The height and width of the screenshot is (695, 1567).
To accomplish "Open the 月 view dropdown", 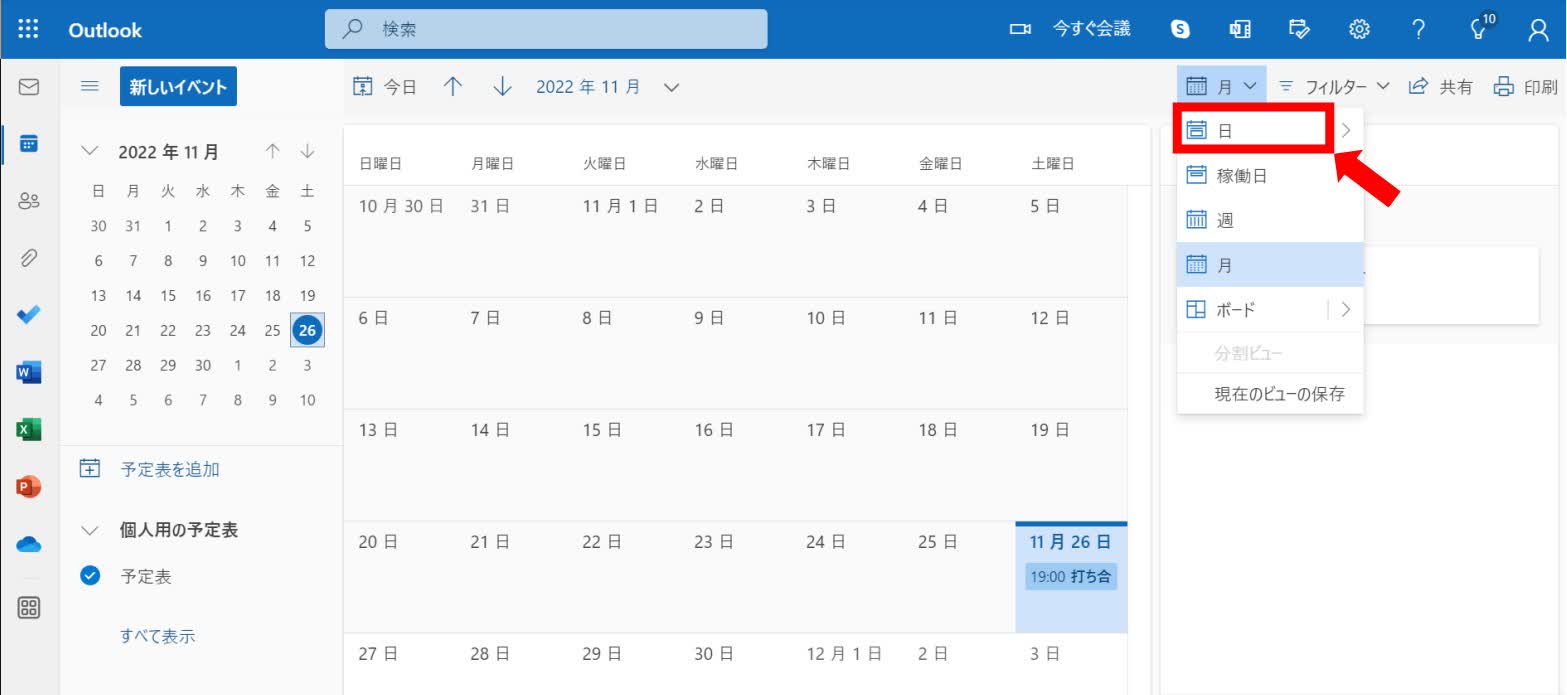I will click(1222, 86).
